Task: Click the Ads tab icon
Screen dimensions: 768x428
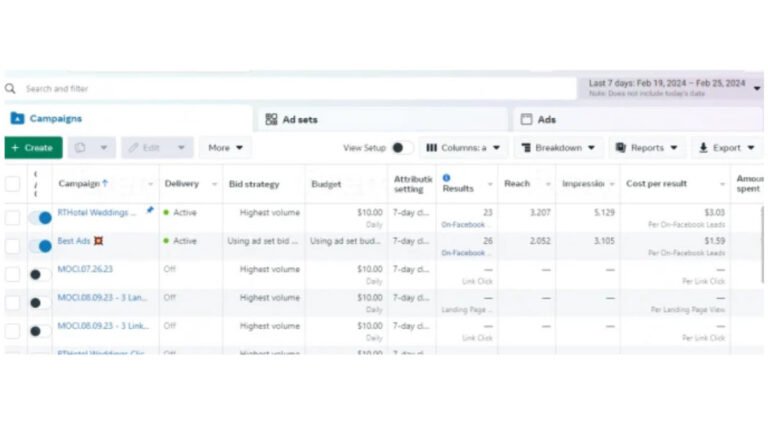Action: coord(526,119)
